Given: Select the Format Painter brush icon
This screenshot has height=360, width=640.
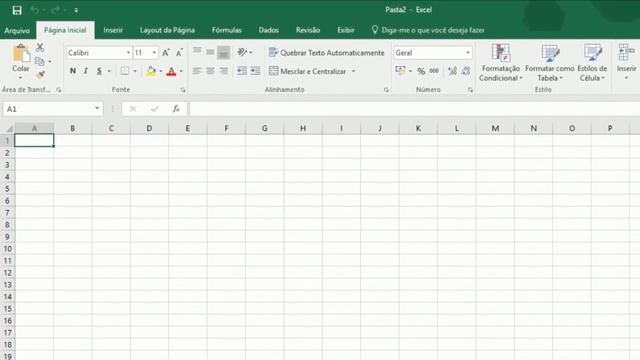Looking at the screenshot, I should point(40,75).
